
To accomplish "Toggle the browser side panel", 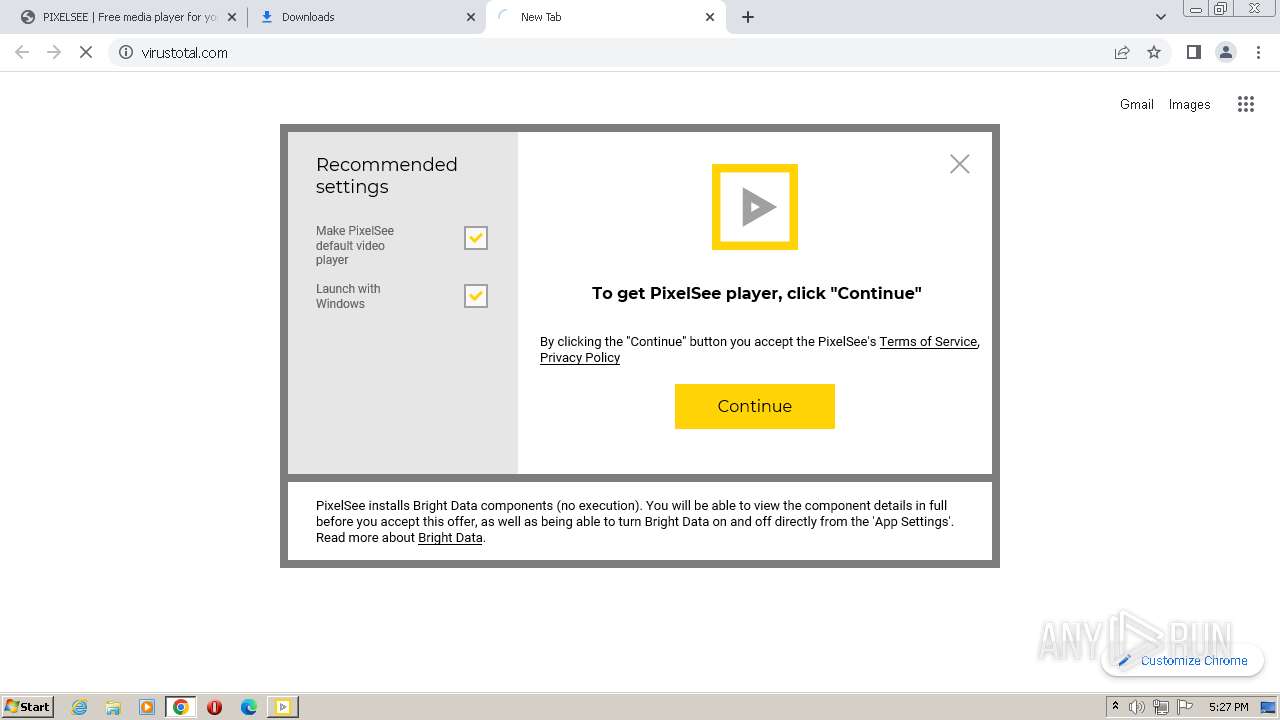I will coord(1193,53).
